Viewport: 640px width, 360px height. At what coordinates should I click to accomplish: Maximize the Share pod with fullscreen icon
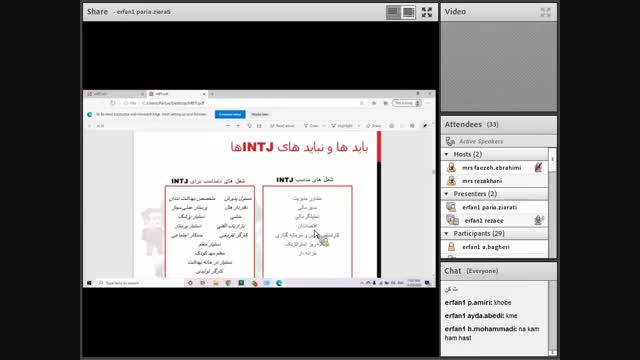coord(427,12)
